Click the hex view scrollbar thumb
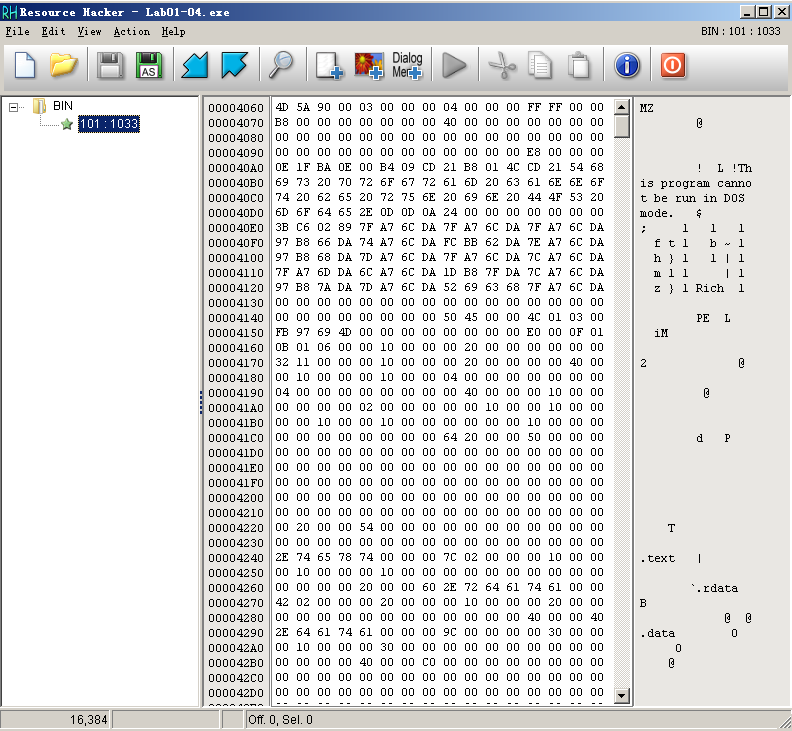Image resolution: width=792 pixels, height=731 pixels. pos(622,126)
